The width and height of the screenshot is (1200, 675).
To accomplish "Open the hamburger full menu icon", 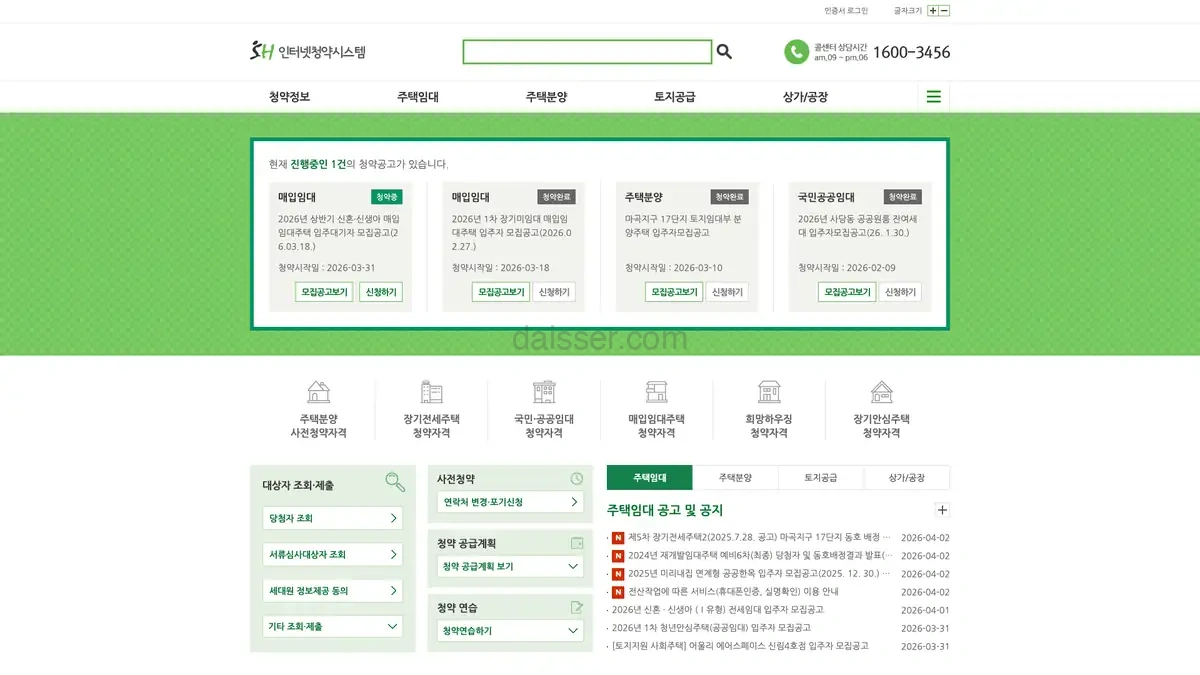I will [x=933, y=97].
